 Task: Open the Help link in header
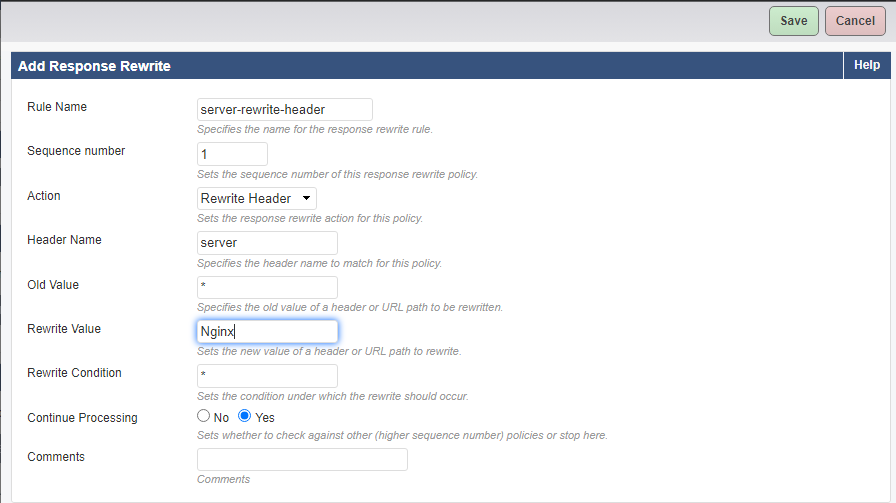pyautogui.click(x=866, y=65)
